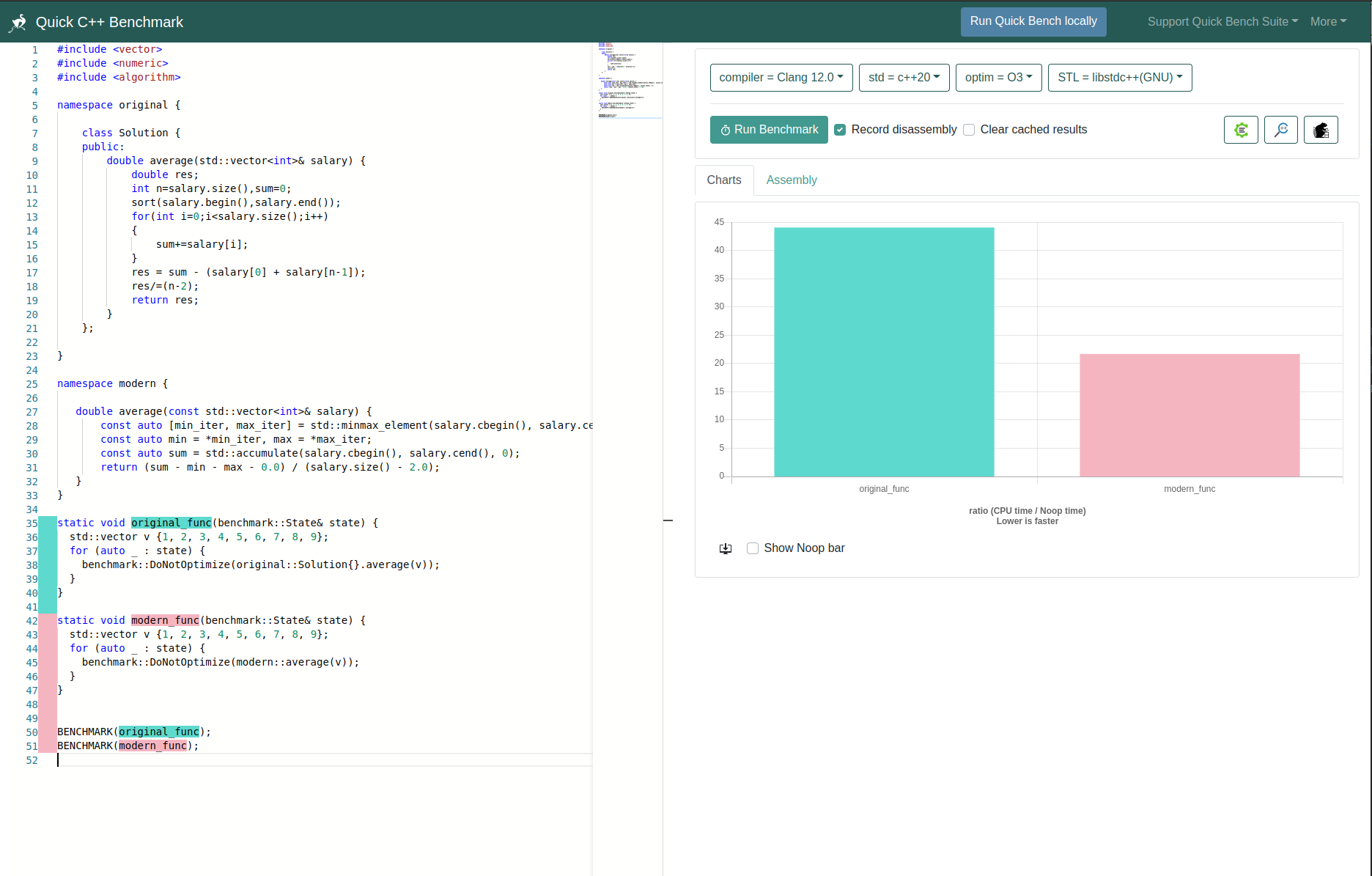
Task: Click the pink modern_func bar in chart
Action: [x=1190, y=416]
